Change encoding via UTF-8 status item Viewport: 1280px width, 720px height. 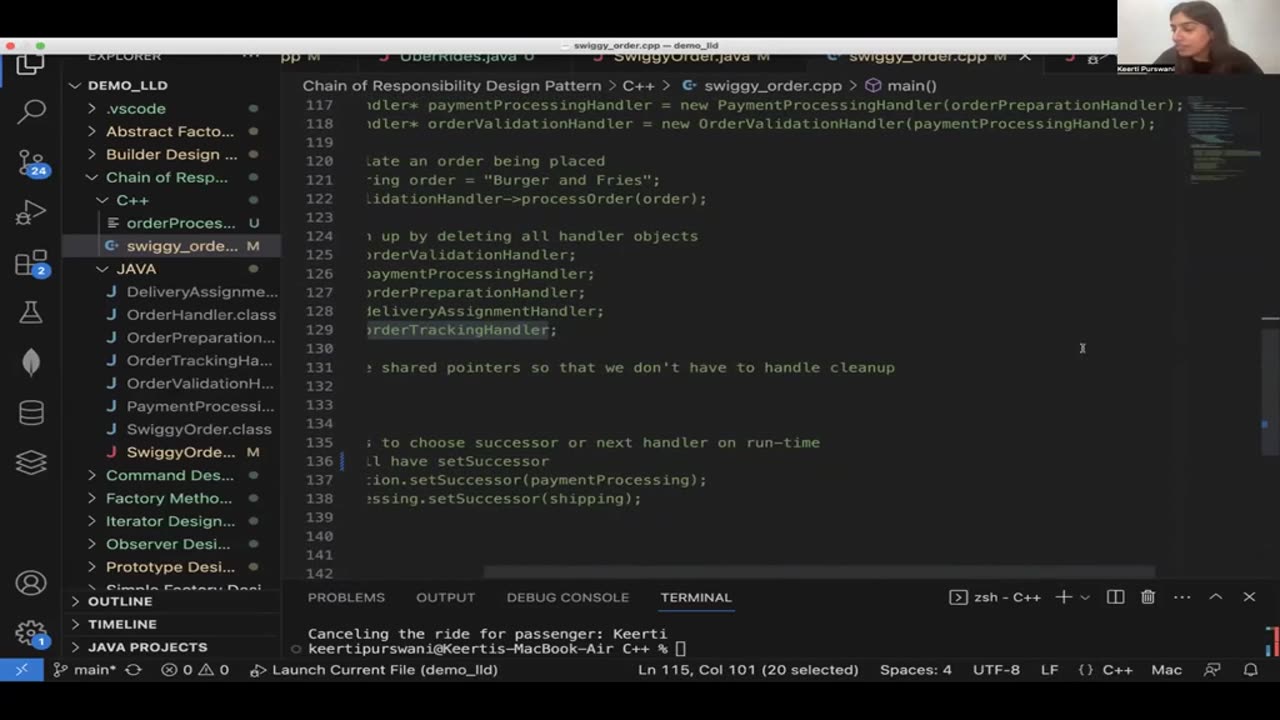996,670
